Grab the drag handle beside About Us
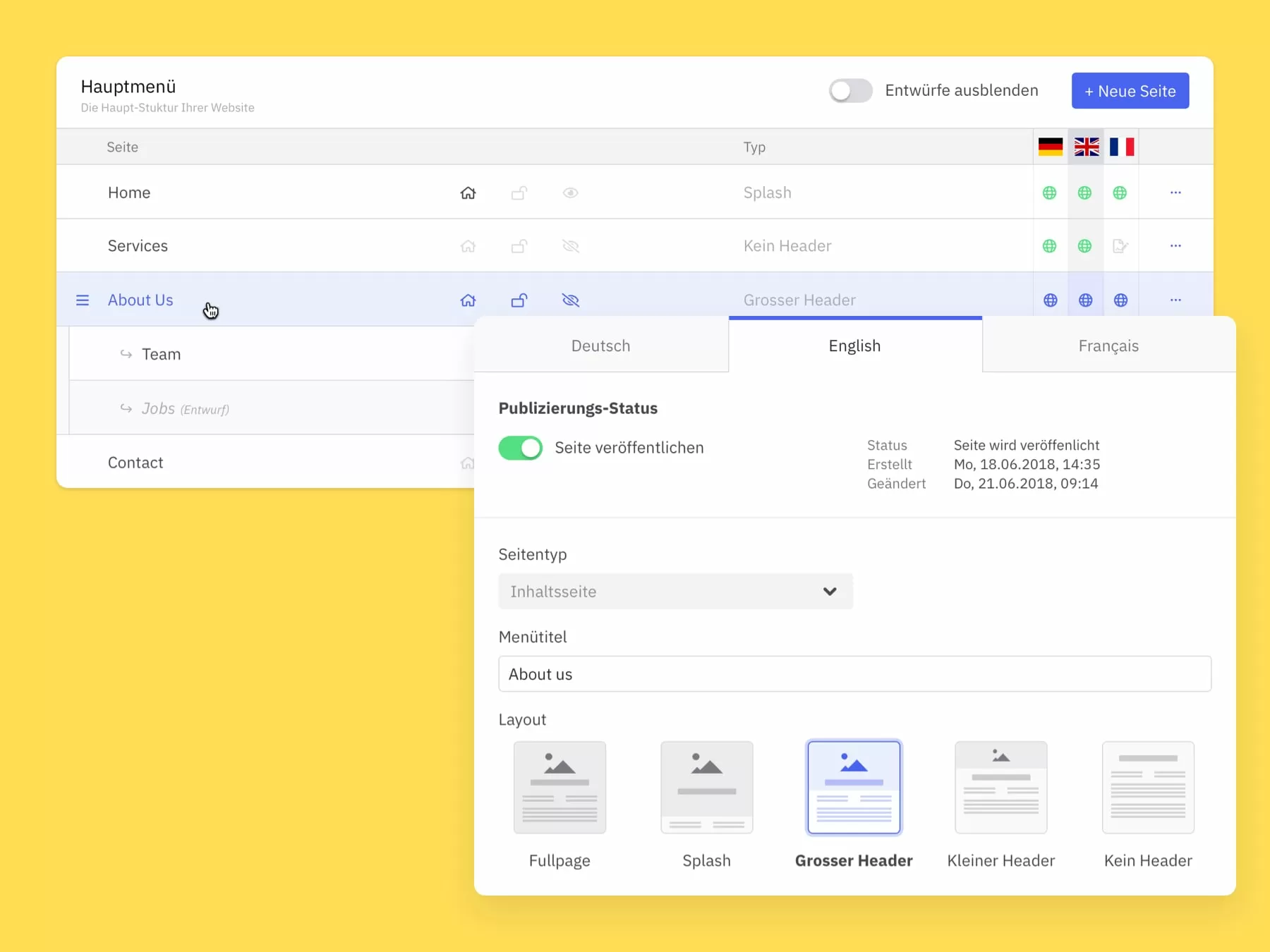 point(83,300)
